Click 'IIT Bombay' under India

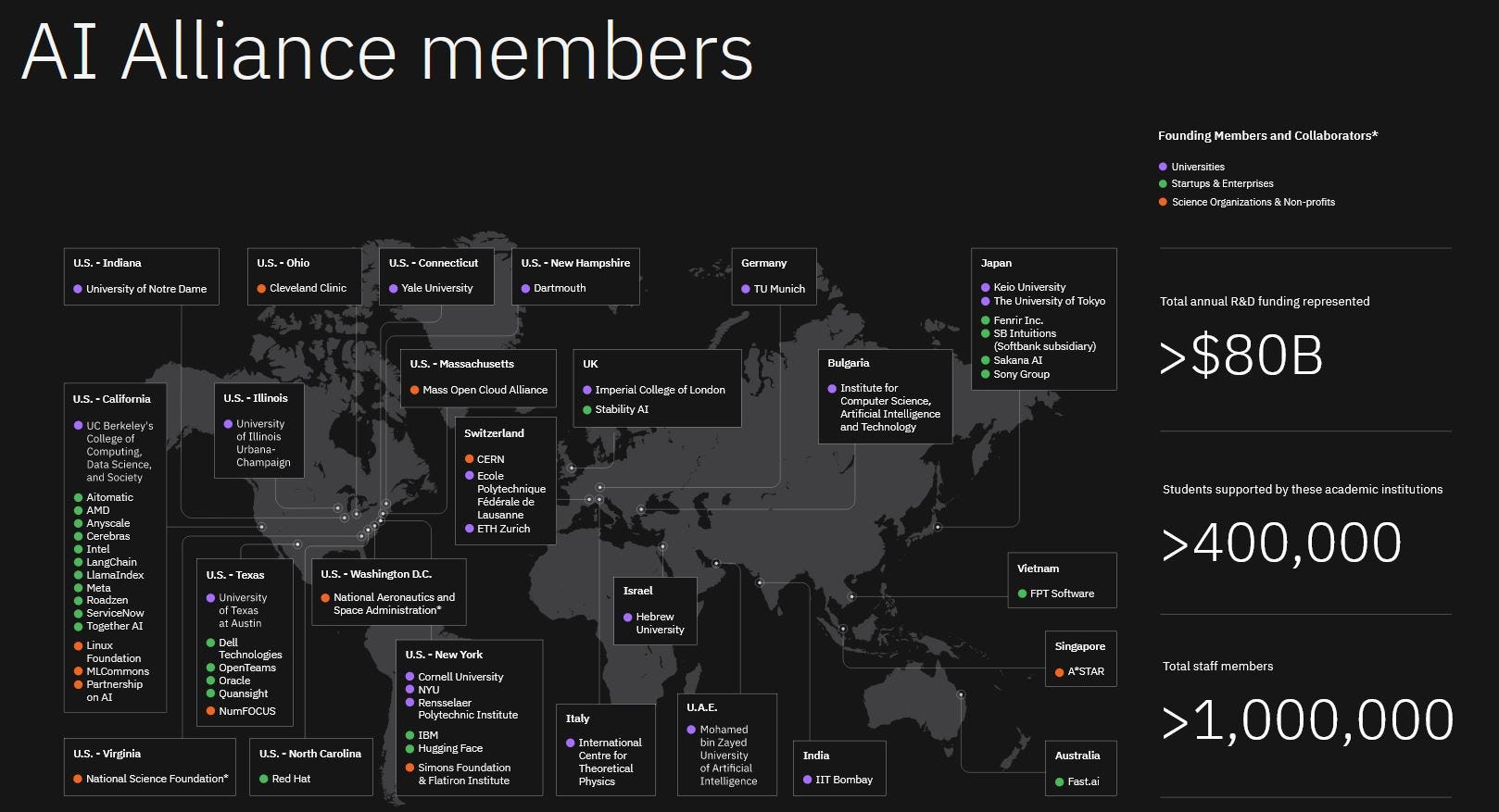tap(844, 780)
